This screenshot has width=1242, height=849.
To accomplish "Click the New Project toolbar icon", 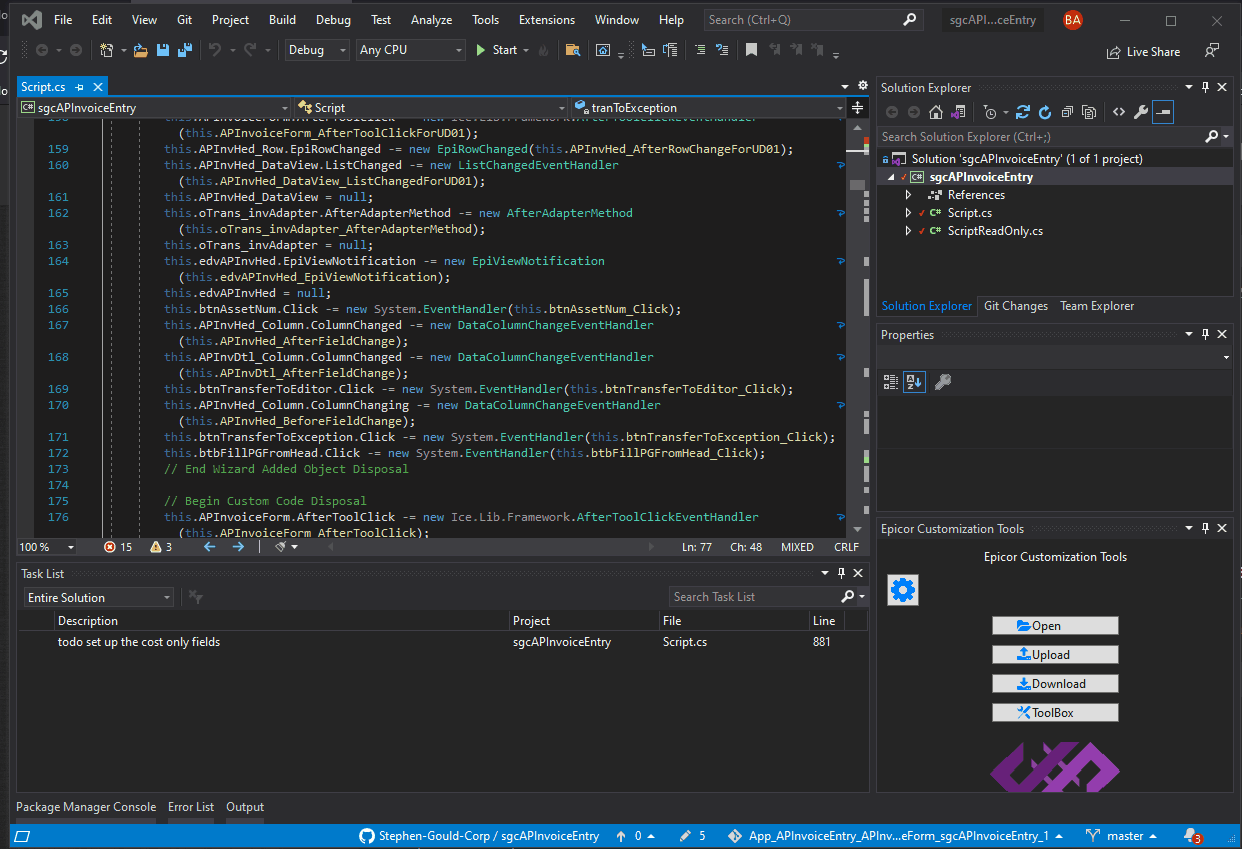I will pos(107,50).
